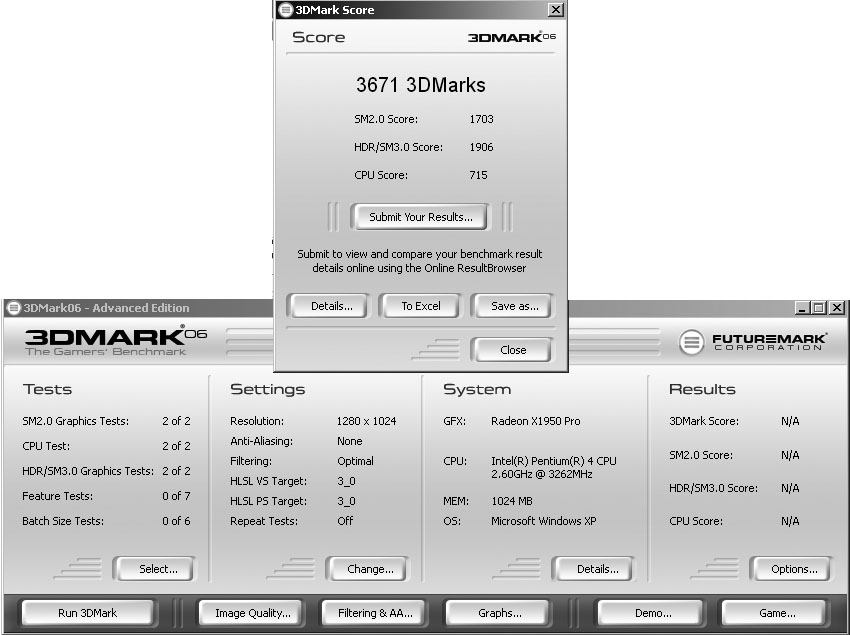Start benchmark with Run 3DMark

(x=87, y=613)
